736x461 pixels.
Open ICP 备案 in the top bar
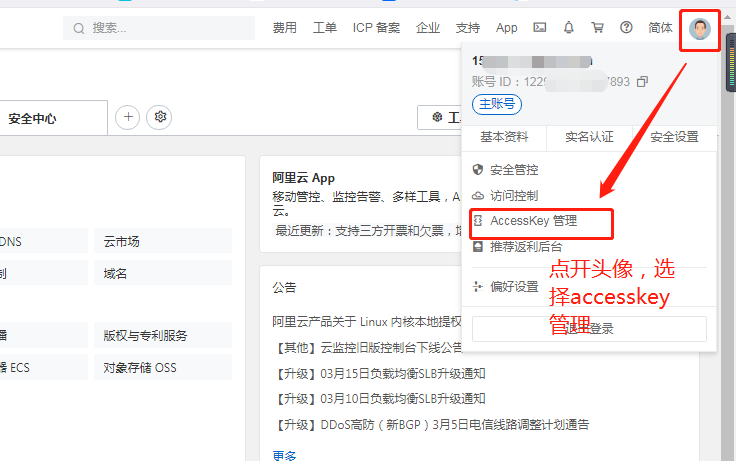tap(376, 28)
